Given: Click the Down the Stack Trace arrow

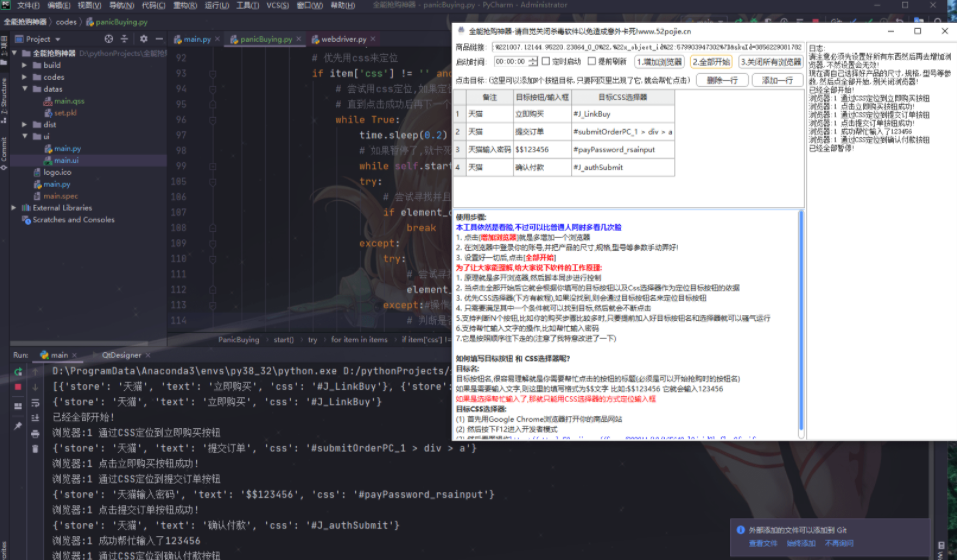Looking at the screenshot, I should click(35, 387).
